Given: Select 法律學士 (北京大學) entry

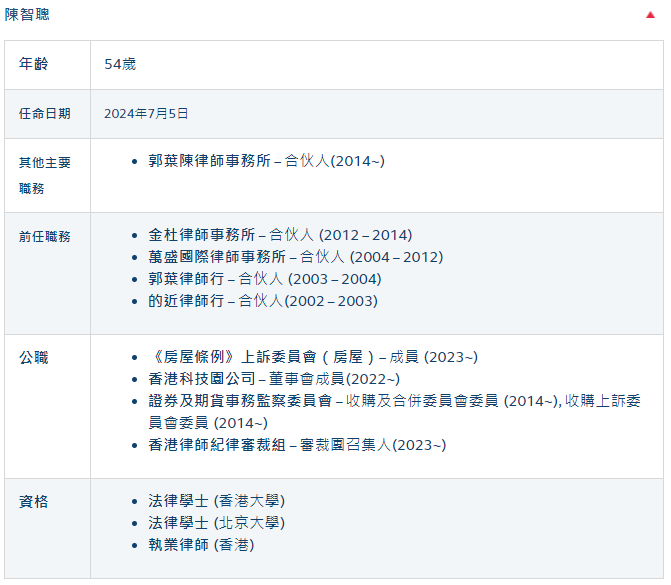Looking at the screenshot, I should (x=217, y=523).
